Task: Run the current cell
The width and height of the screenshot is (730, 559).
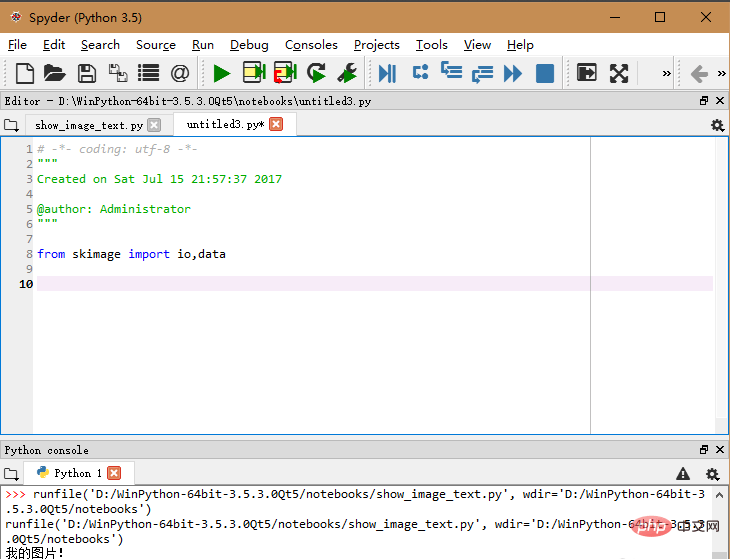Action: [254, 73]
